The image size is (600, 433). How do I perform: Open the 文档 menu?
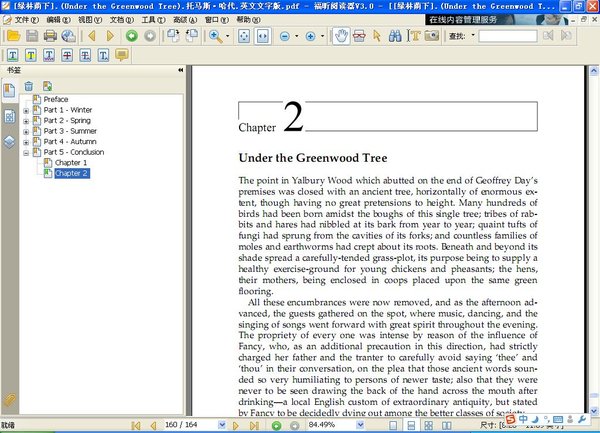pos(122,20)
